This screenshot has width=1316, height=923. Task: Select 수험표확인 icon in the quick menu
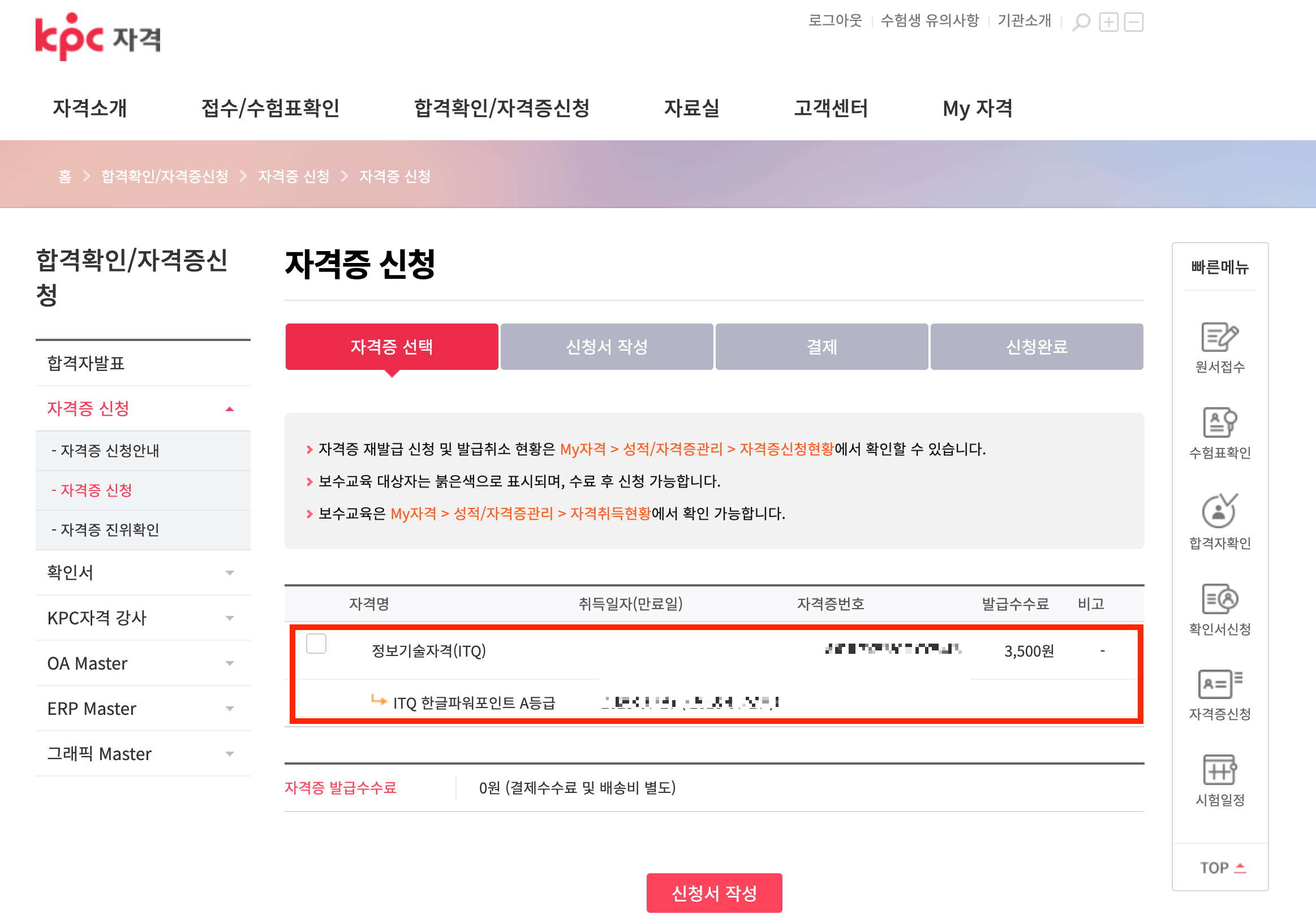(x=1220, y=431)
